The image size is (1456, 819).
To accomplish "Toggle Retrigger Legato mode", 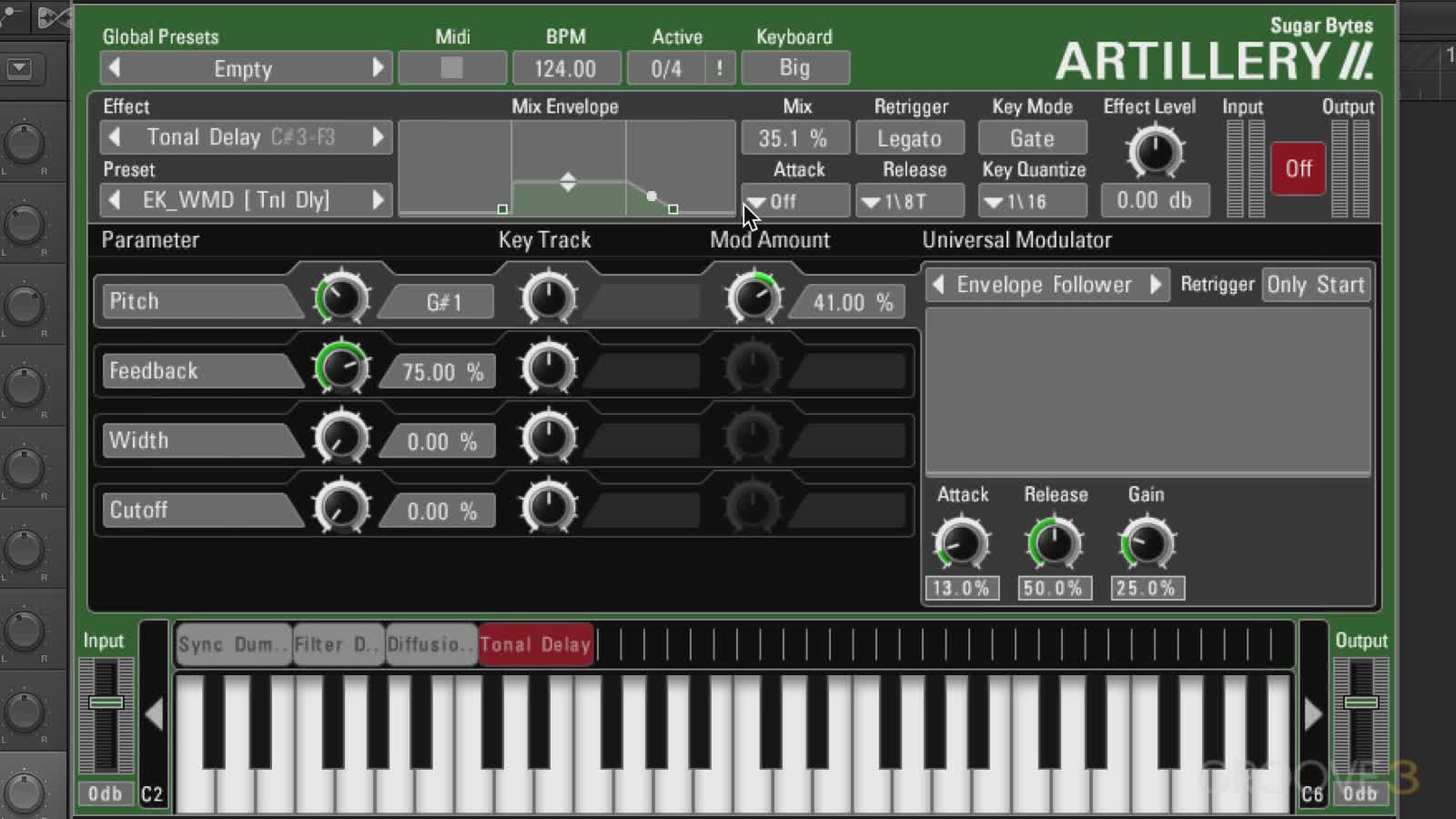I will click(x=909, y=138).
